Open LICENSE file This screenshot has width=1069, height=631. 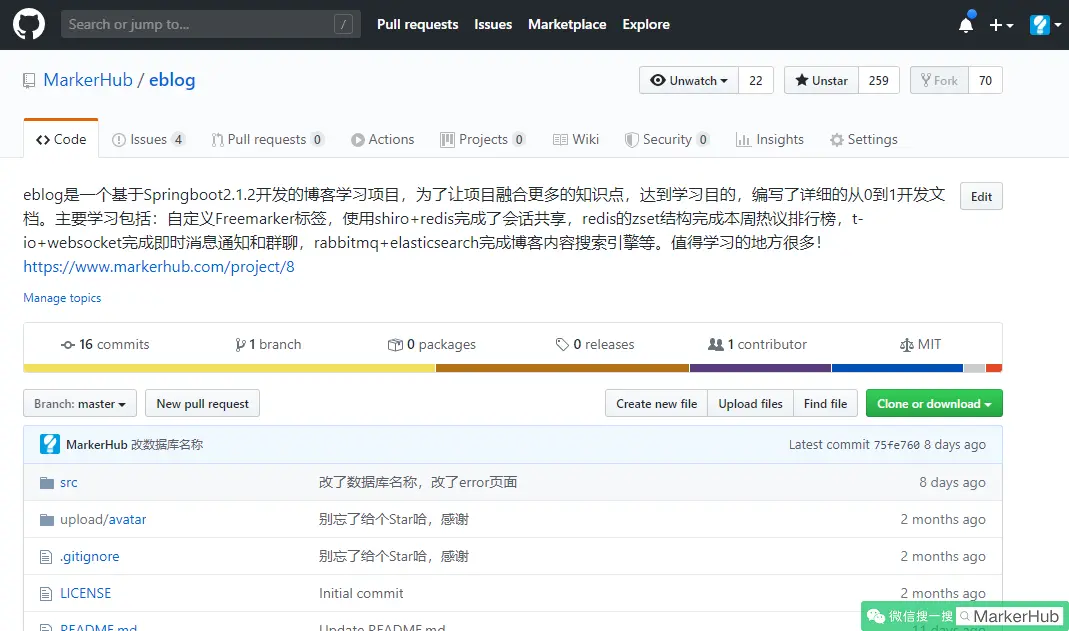(x=85, y=594)
